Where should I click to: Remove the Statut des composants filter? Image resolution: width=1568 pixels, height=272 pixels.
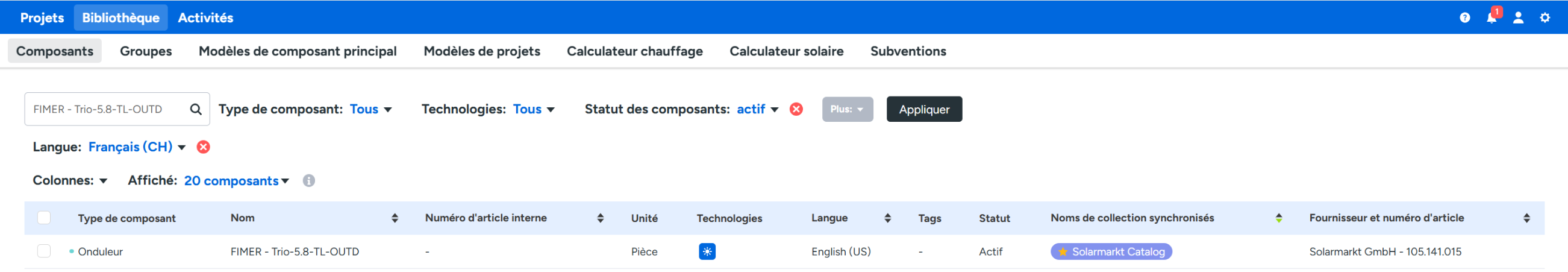click(x=796, y=109)
